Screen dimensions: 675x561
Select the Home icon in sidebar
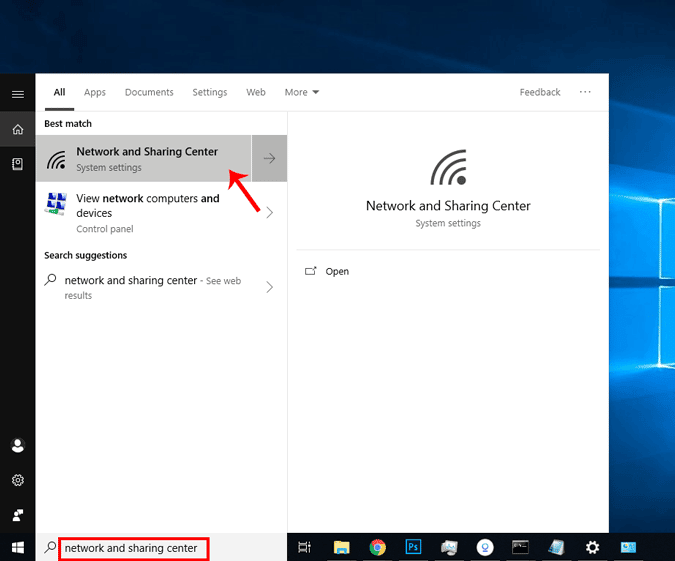tap(18, 129)
